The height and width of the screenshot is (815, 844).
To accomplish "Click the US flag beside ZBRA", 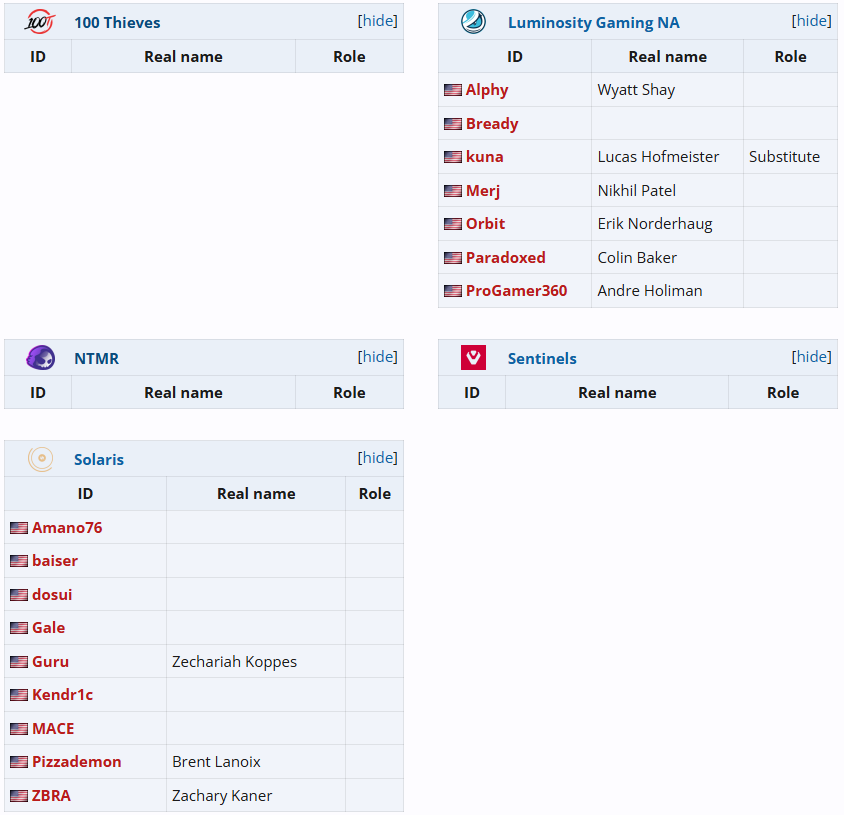I will coord(19,796).
